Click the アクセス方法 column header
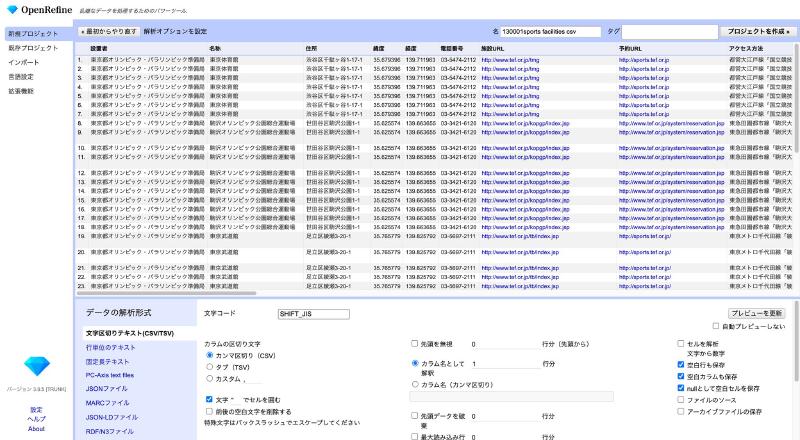The width and height of the screenshot is (800, 440). click(x=746, y=48)
